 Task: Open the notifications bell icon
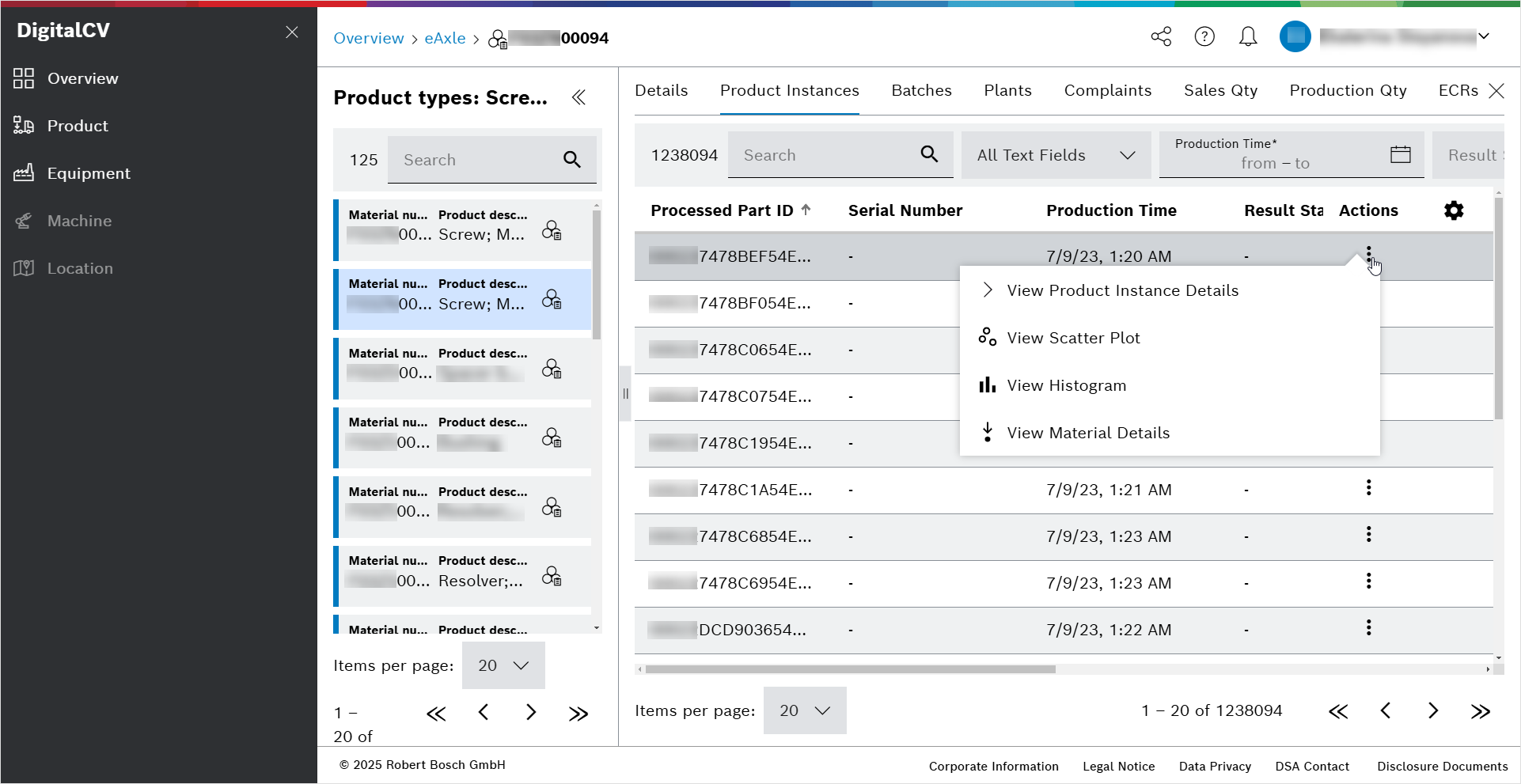[1248, 36]
